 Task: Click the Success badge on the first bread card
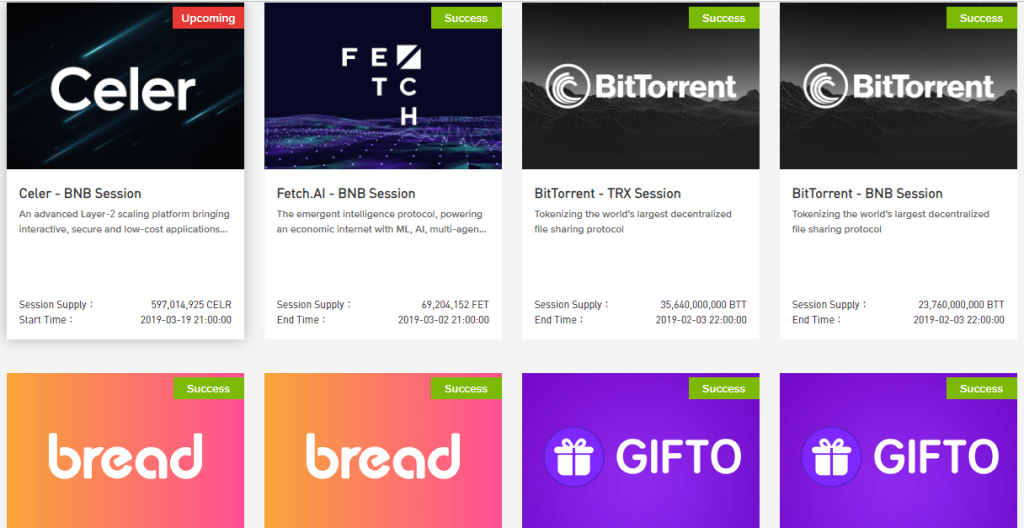208,388
